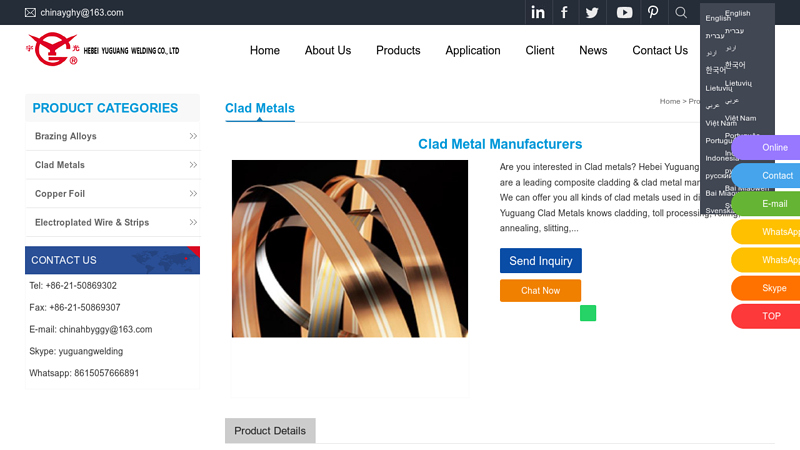Open Electroplated Wire & Strips category link
This screenshot has width=800, height=450.
click(92, 222)
